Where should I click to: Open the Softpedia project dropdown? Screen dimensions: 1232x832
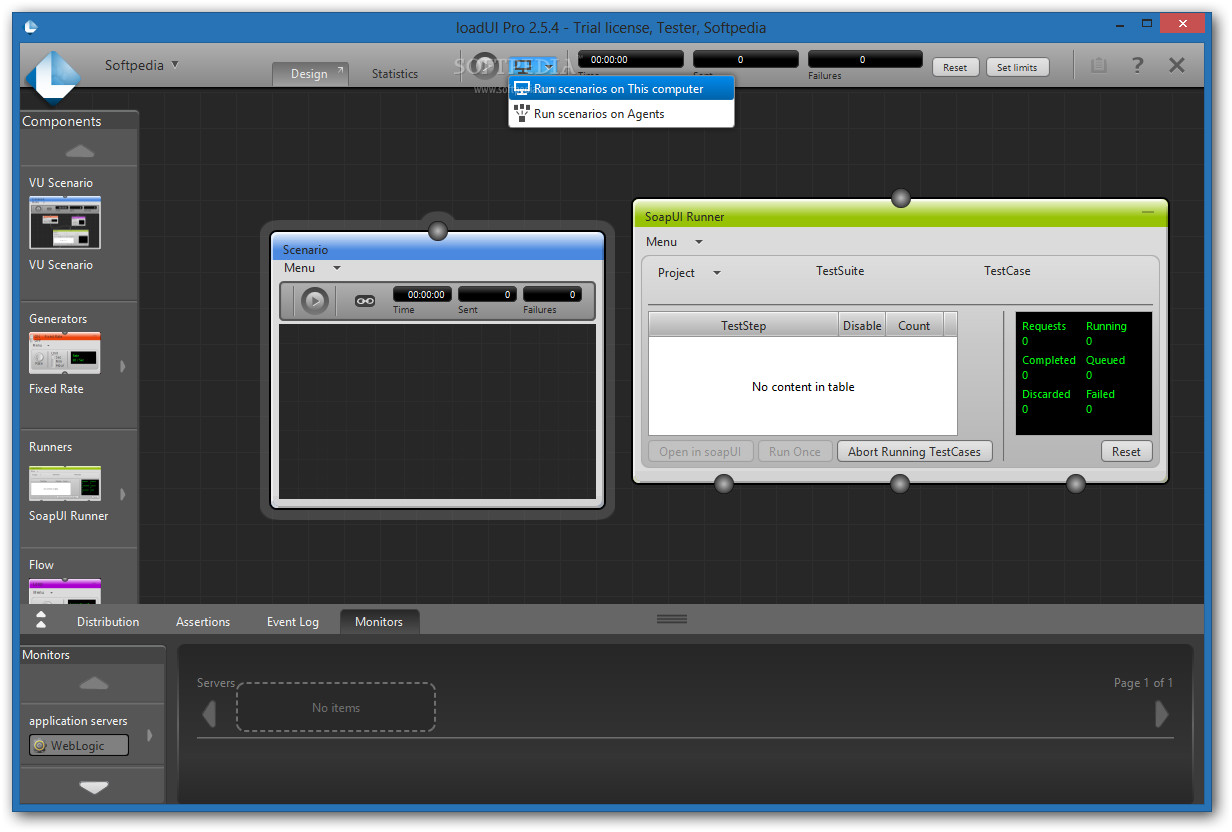(142, 65)
